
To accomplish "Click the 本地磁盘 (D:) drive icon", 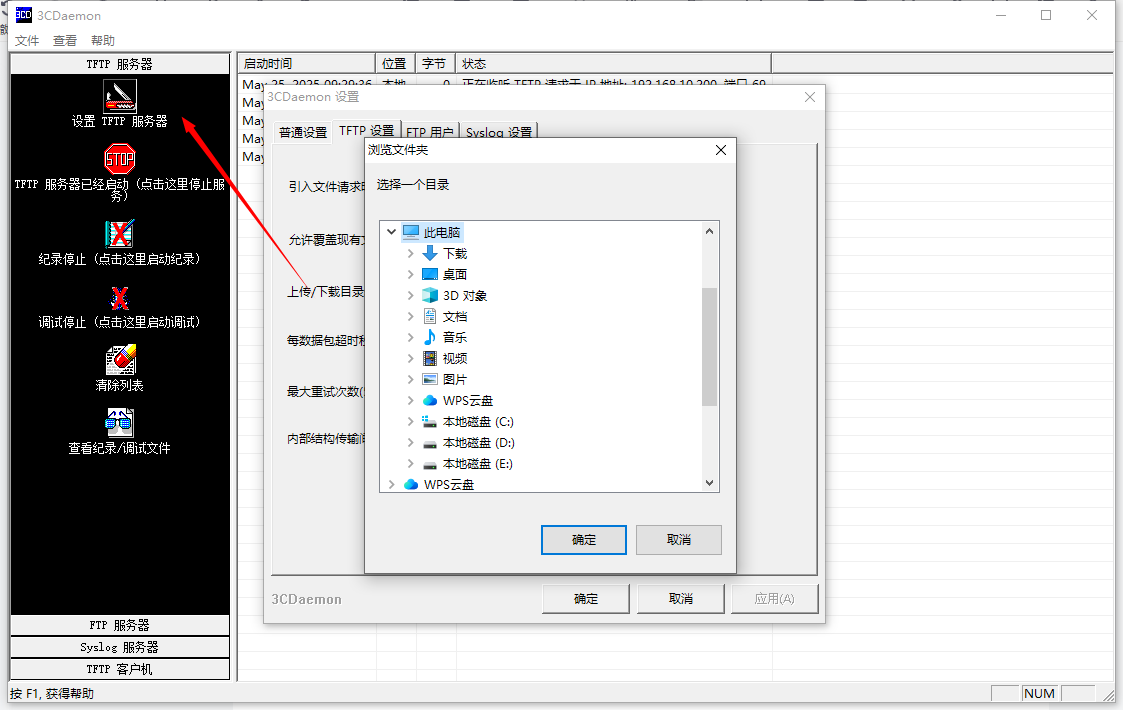I will (x=430, y=443).
